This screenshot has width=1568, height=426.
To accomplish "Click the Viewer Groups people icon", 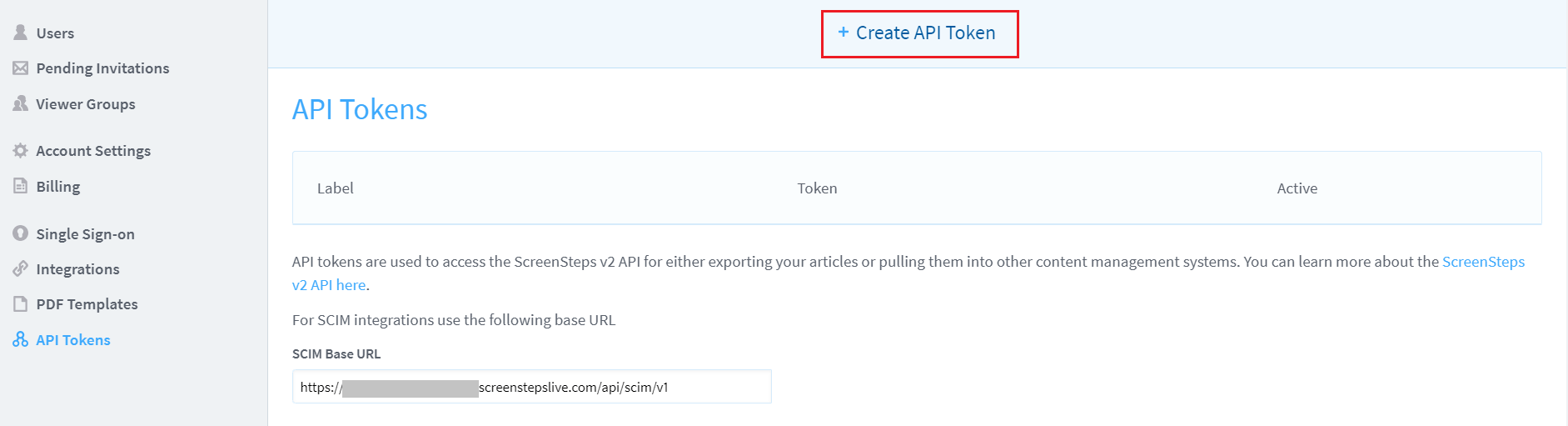I will (x=21, y=104).
